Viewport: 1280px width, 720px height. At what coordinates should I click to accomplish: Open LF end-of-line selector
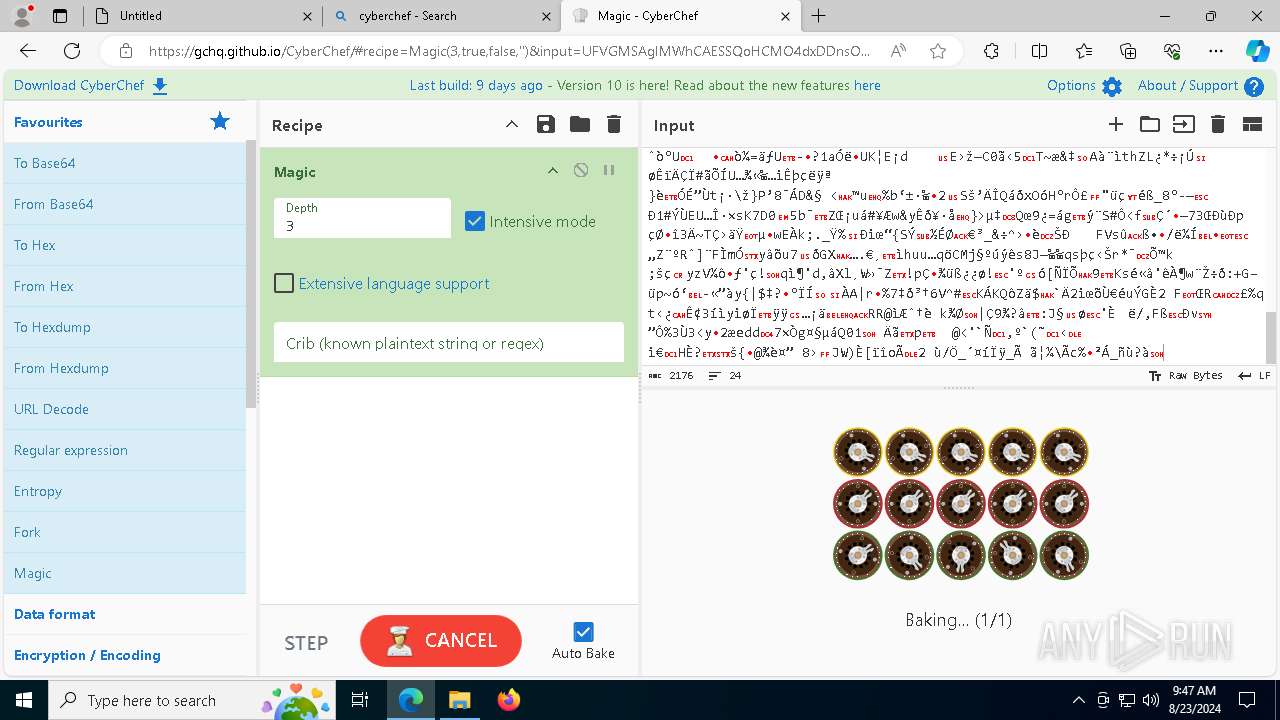pos(1254,375)
